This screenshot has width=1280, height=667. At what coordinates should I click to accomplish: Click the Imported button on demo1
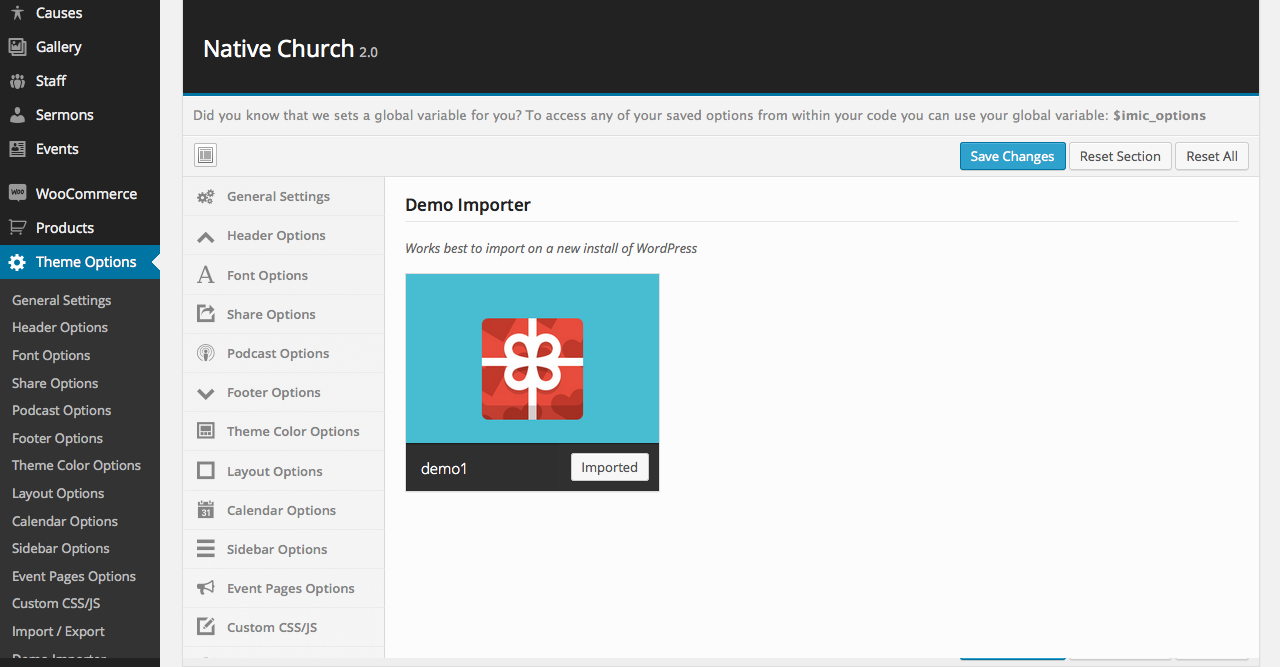click(x=609, y=467)
